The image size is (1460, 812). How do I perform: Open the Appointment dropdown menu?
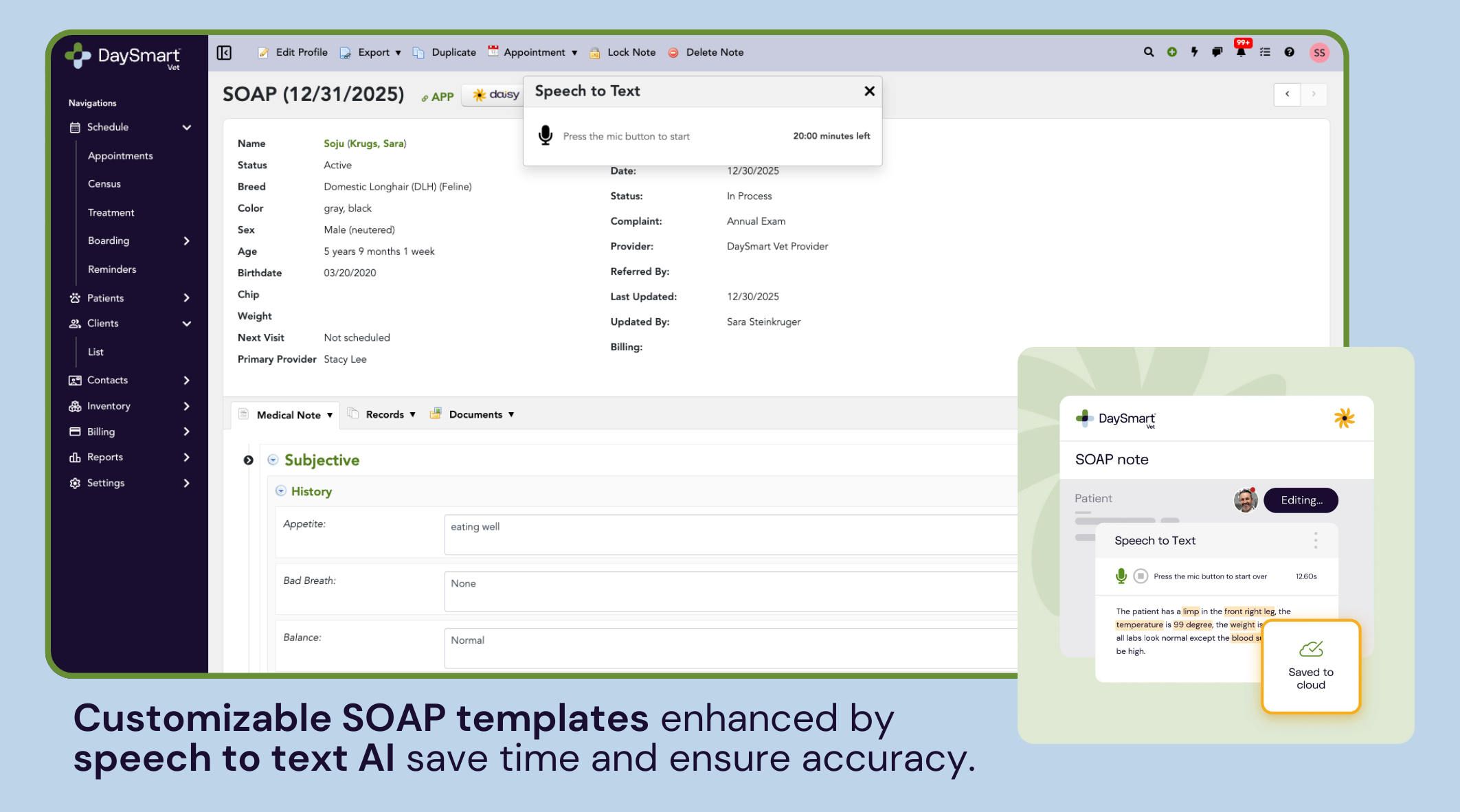tap(533, 52)
